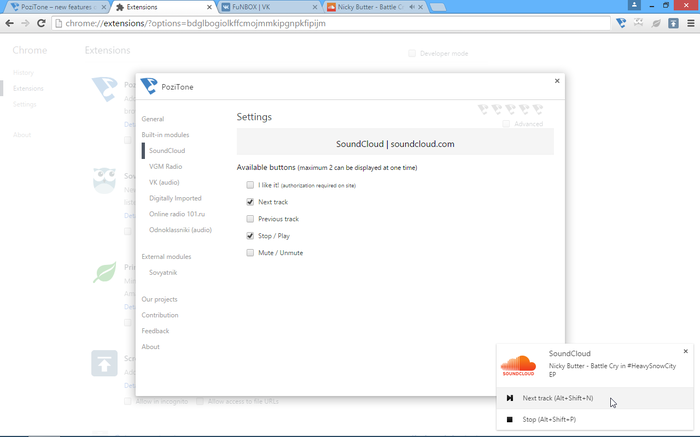Switch to the PoziTone new features tab

[x=56, y=7]
